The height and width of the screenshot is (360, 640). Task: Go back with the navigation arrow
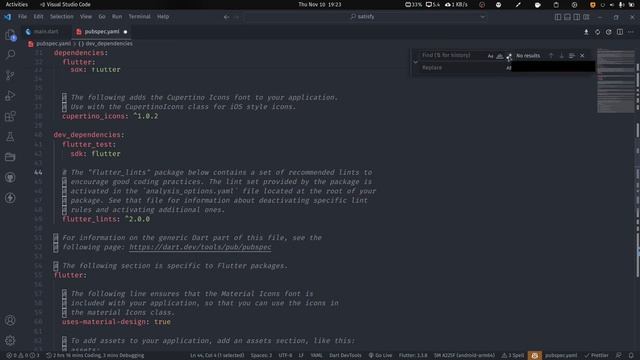pyautogui.click(x=227, y=17)
